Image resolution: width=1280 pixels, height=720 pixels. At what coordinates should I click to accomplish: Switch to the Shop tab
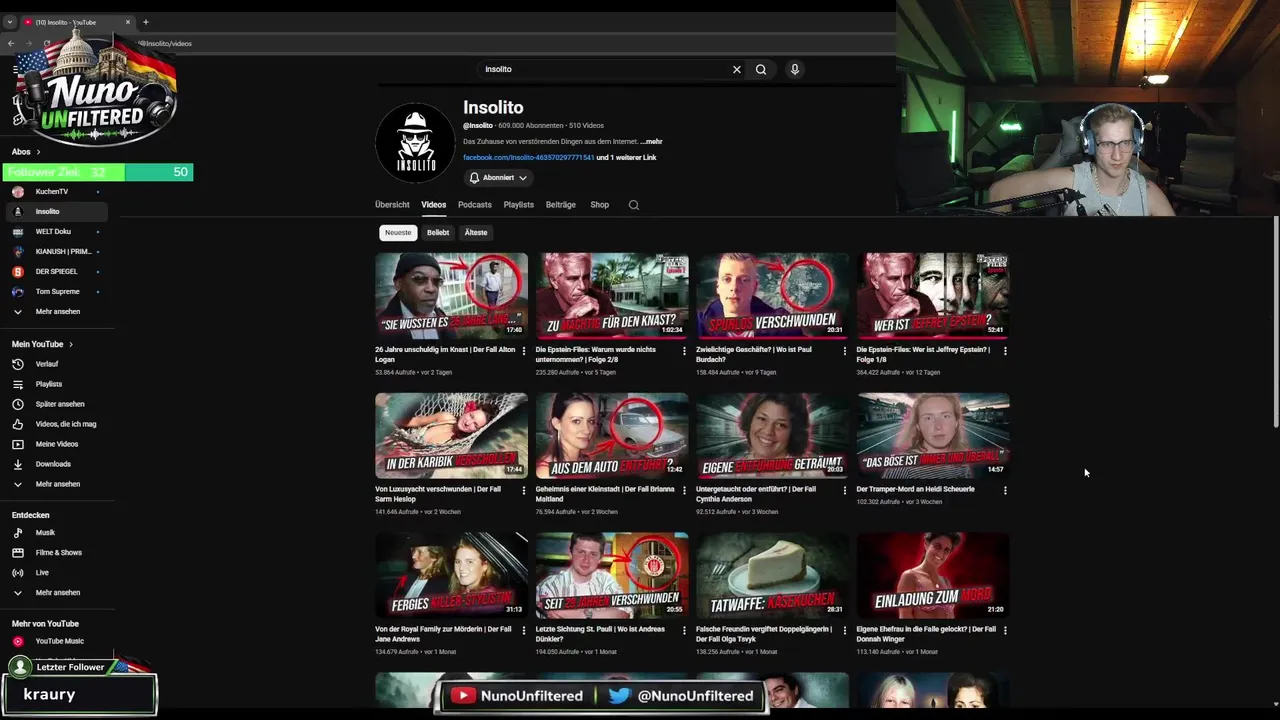pos(599,205)
